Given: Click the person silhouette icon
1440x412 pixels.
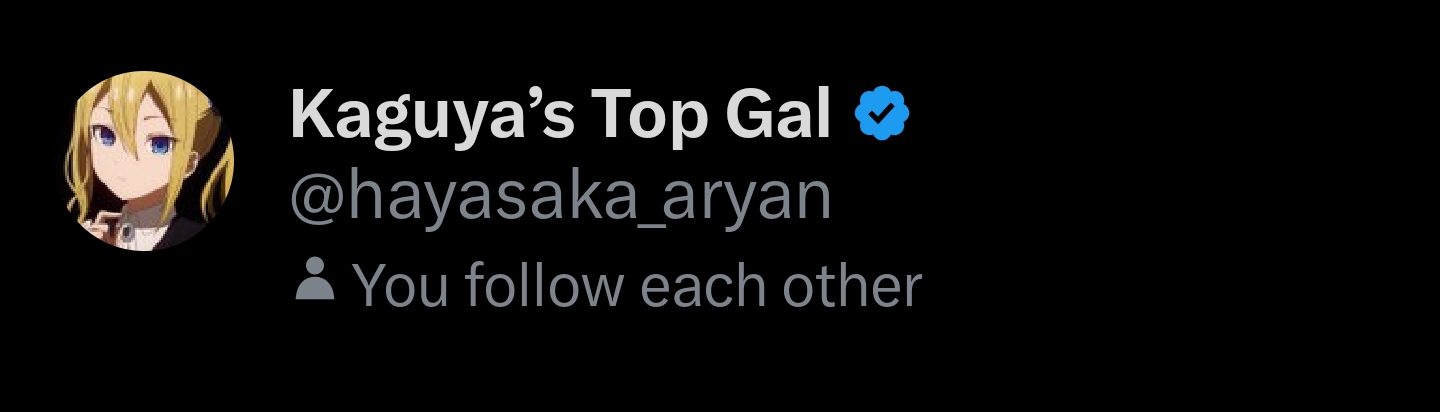Looking at the screenshot, I should click(316, 279).
